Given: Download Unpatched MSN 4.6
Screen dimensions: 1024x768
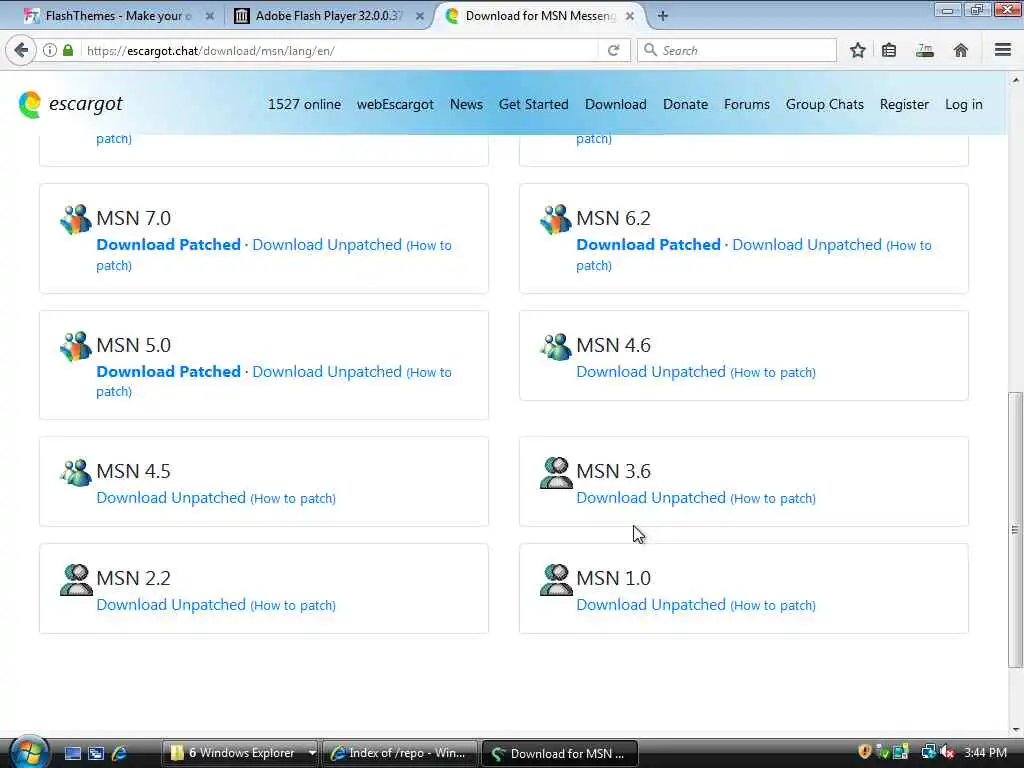Looking at the screenshot, I should 651,371.
